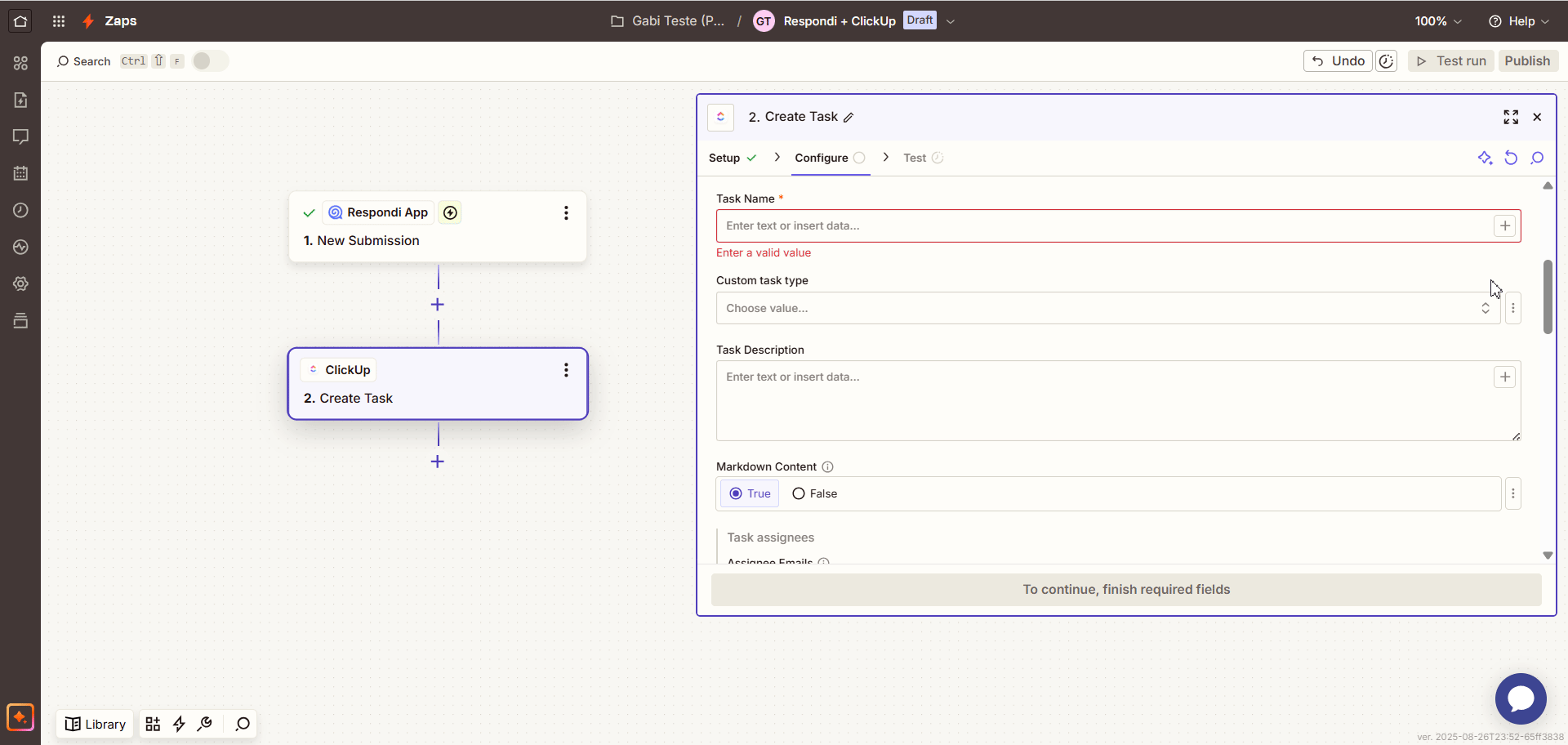
Task: Select the ClickUp Create Task step card
Action: pos(438,384)
